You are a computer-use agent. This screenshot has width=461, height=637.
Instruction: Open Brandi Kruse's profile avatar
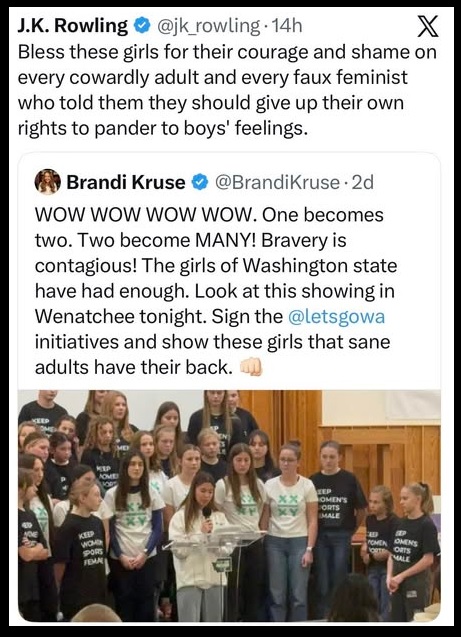coord(48,181)
